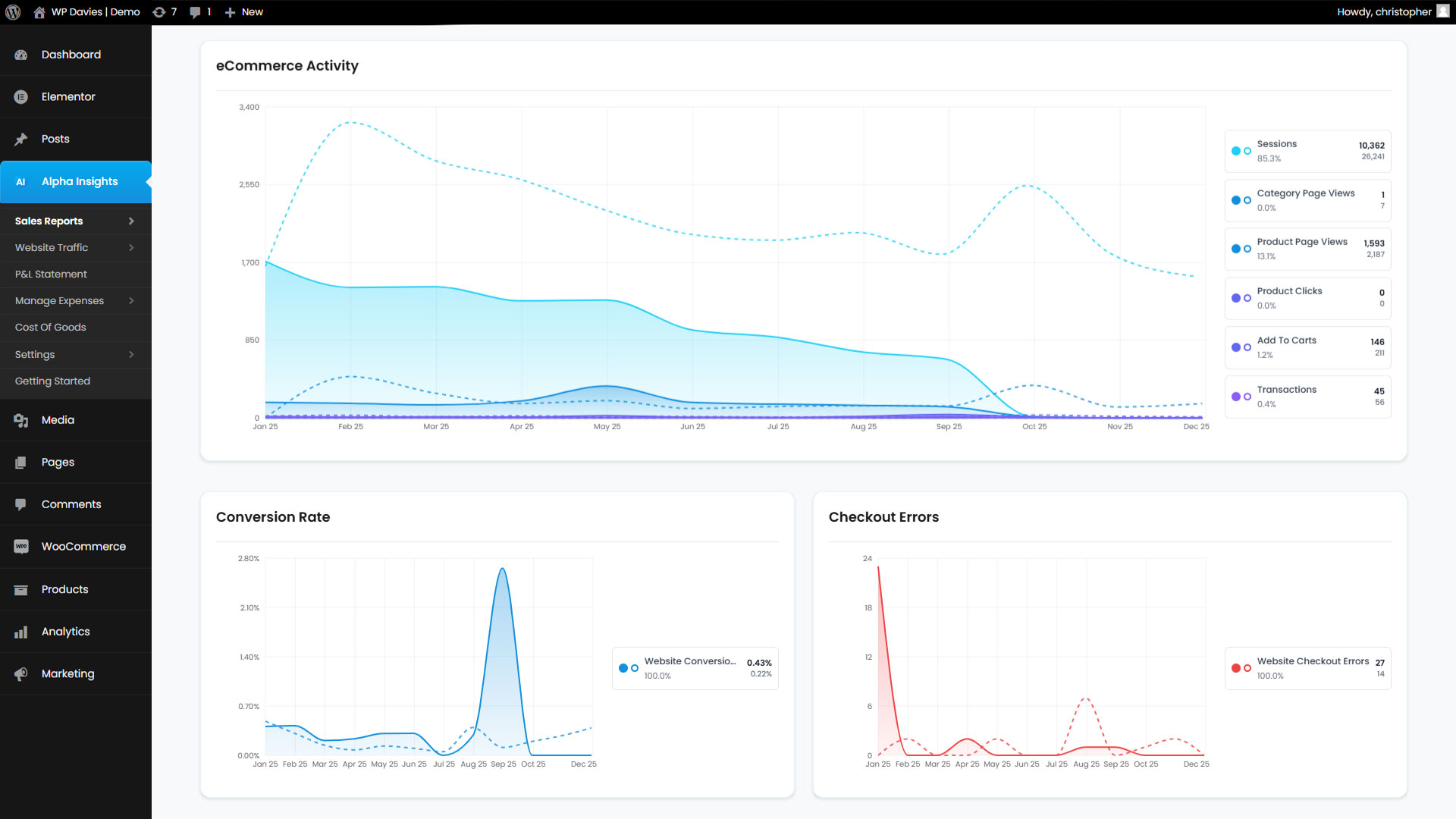Click the Howdy christopher profile avatar
The width and height of the screenshot is (1456, 819).
point(1442,11)
